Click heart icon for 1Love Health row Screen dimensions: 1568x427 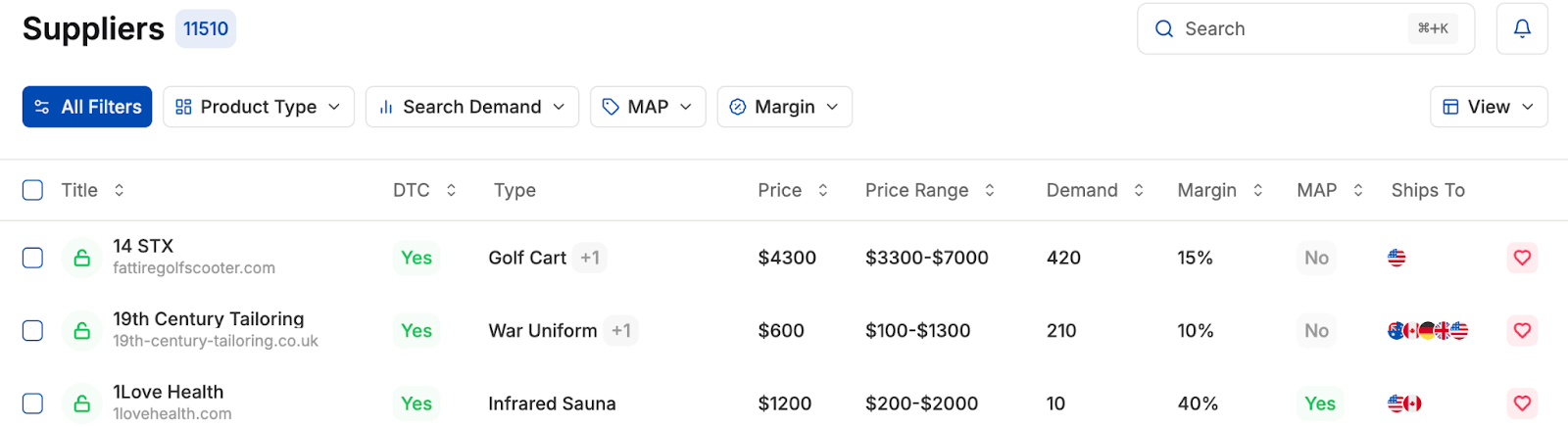pos(1522,403)
